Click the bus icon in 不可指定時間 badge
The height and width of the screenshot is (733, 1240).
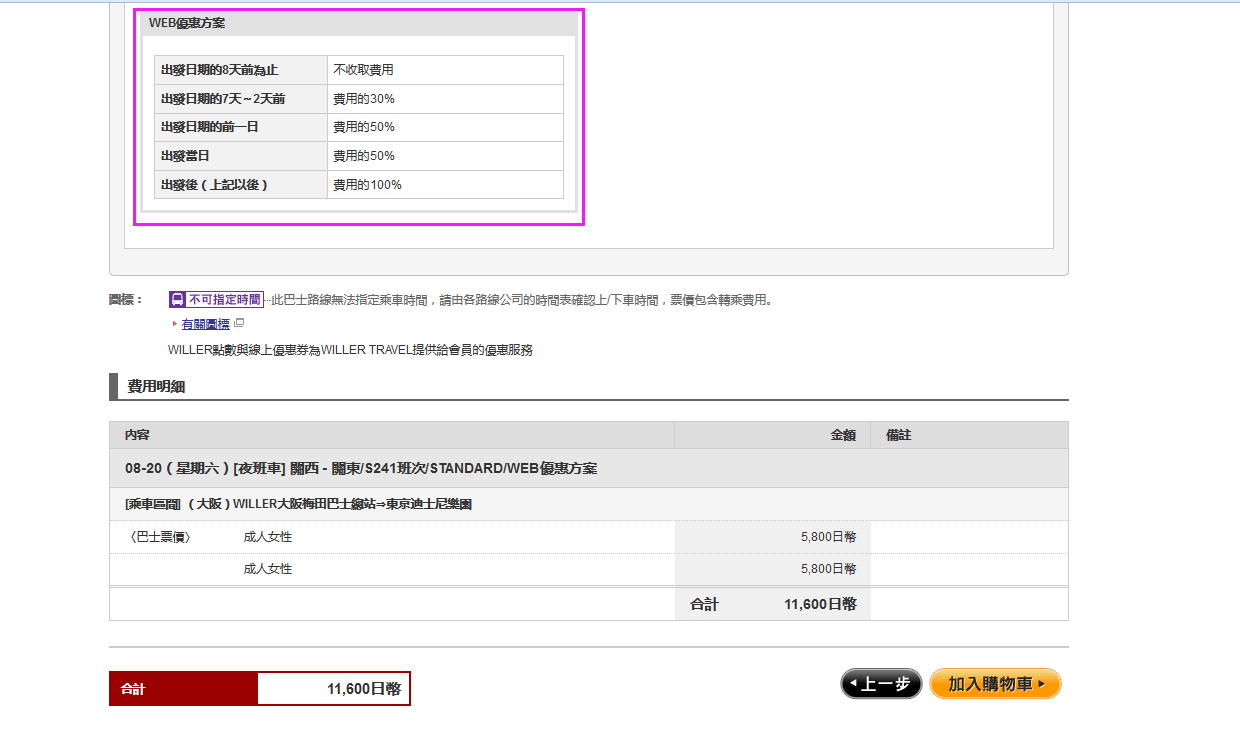pos(177,299)
